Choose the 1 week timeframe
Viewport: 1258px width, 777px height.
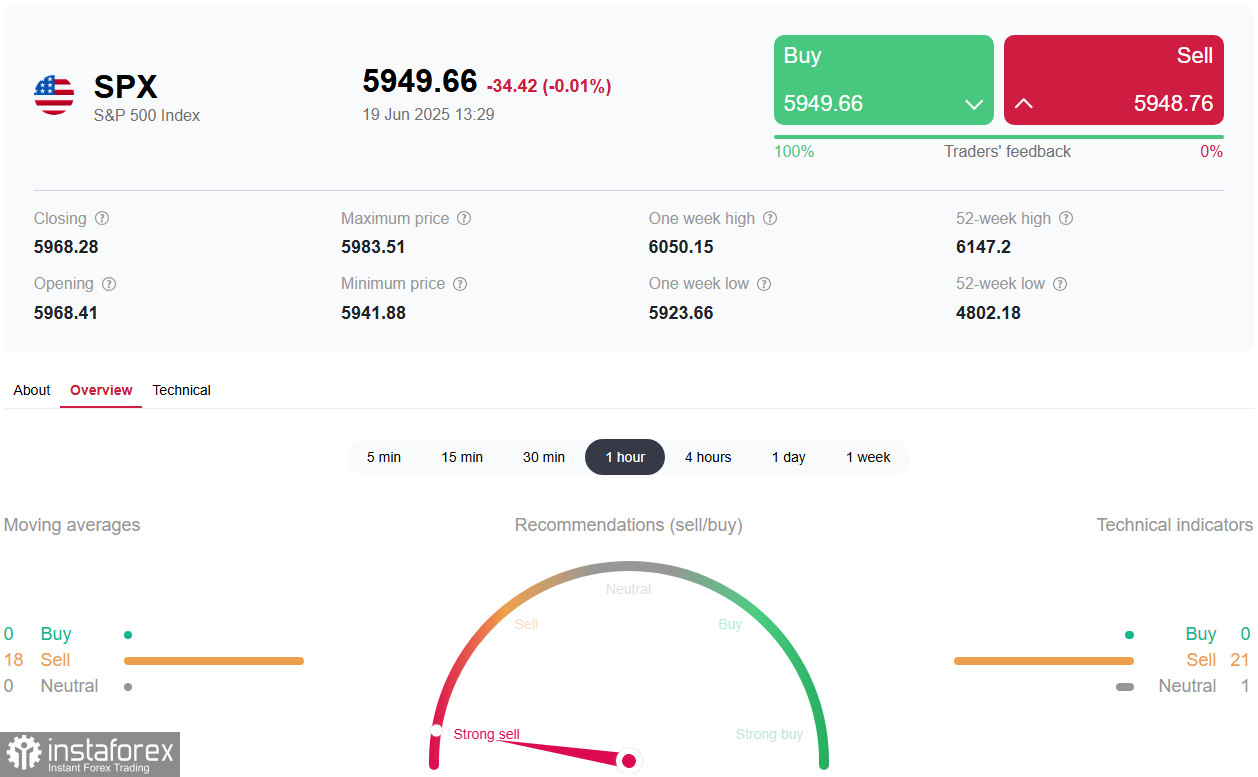[x=868, y=457]
